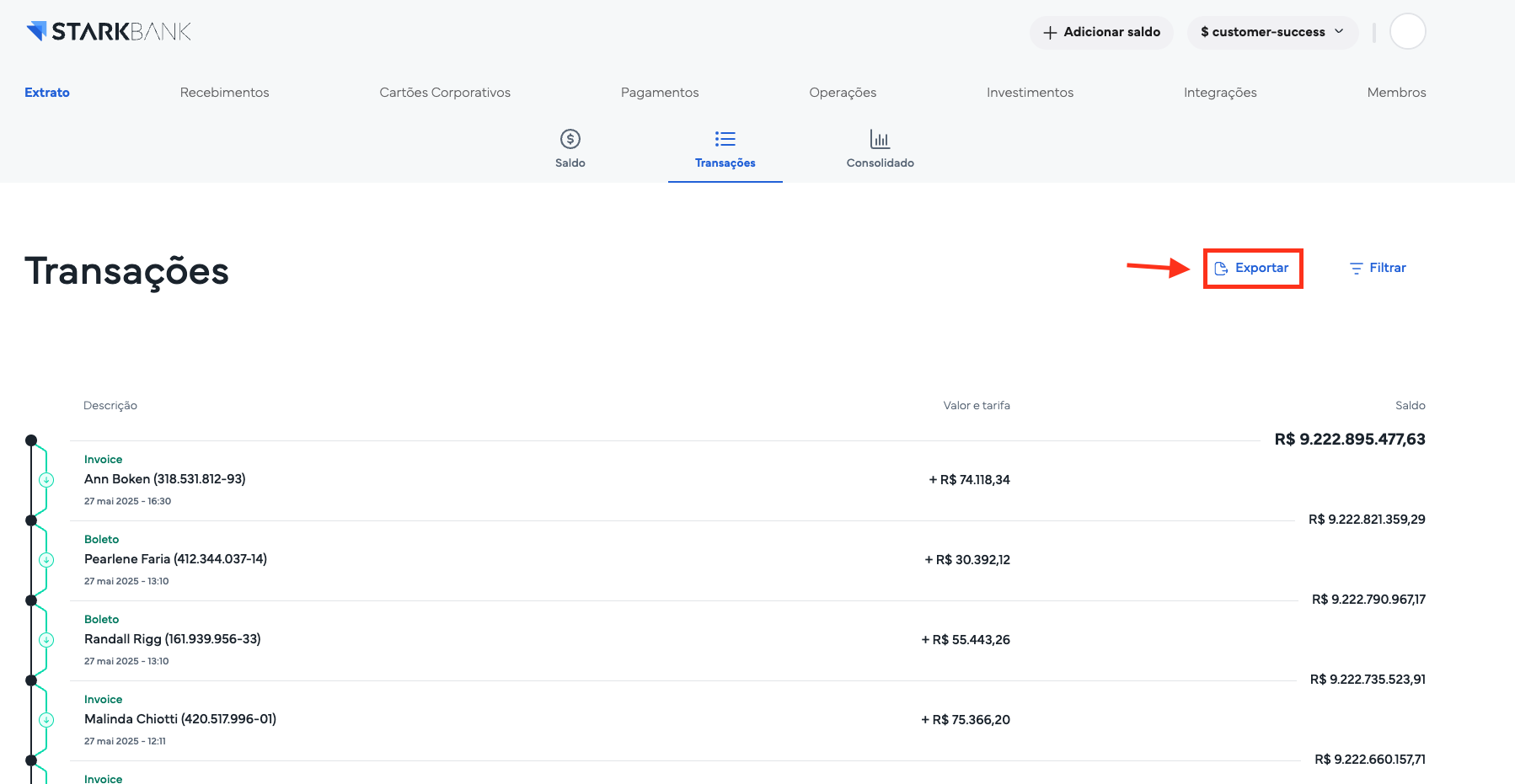Click the arrow icon beside Malinda Chiotti
This screenshot has width=1515, height=784.
(x=46, y=720)
